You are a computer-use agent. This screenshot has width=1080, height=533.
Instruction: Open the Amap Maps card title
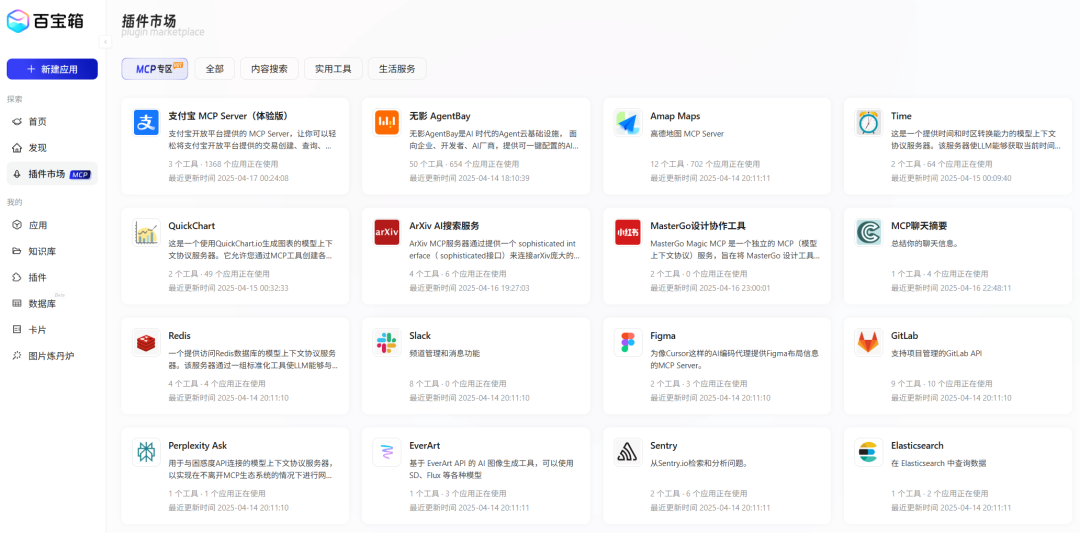point(675,116)
